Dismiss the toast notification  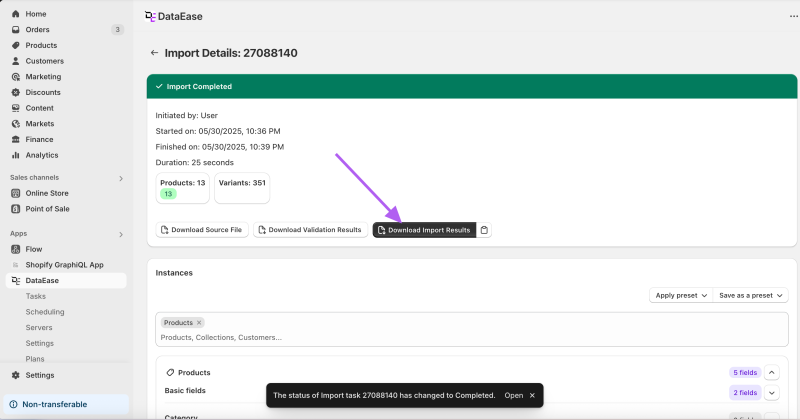point(532,396)
